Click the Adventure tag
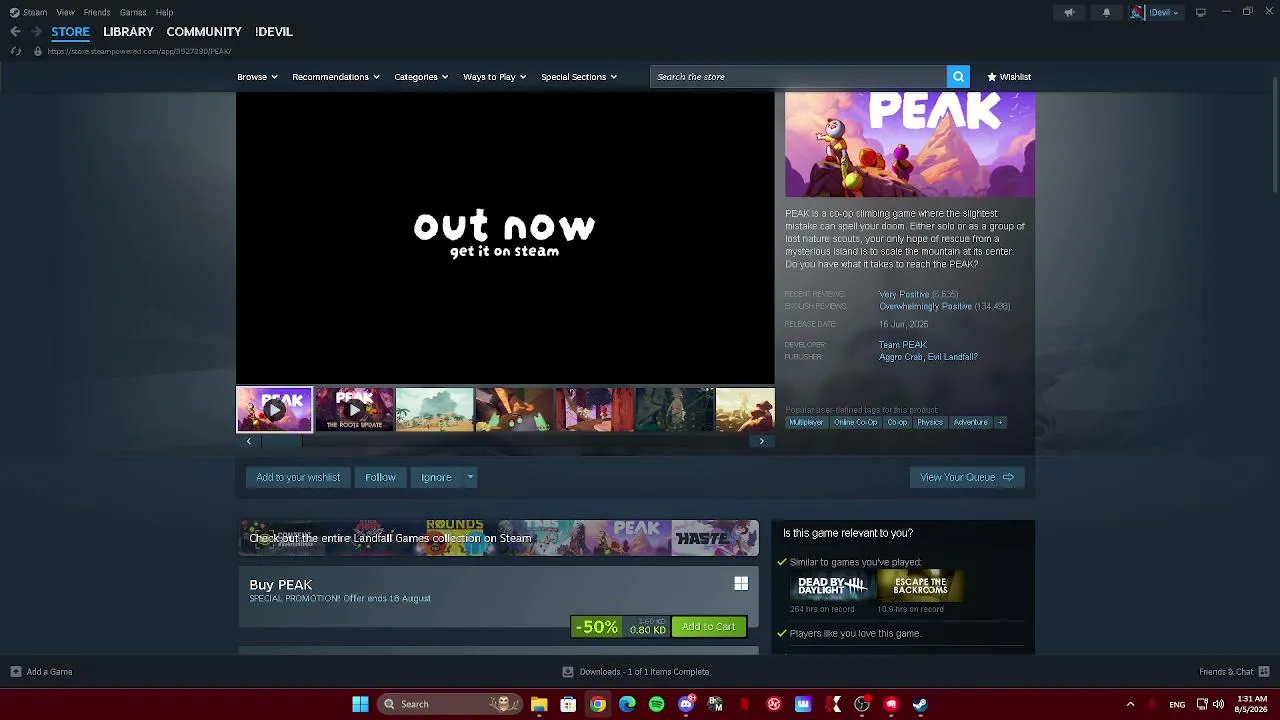The height and width of the screenshot is (720, 1280). (970, 422)
